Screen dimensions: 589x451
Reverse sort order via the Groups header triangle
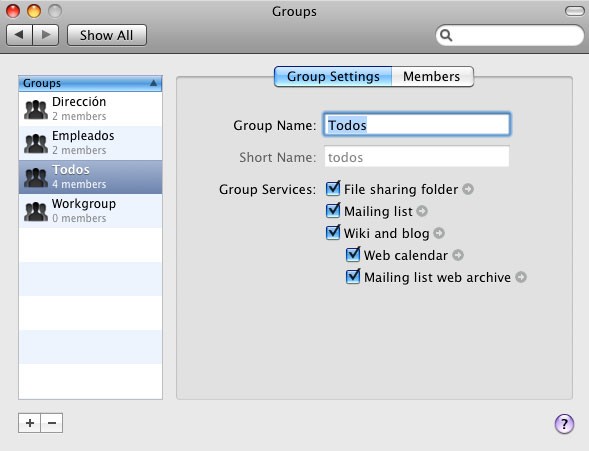(153, 83)
